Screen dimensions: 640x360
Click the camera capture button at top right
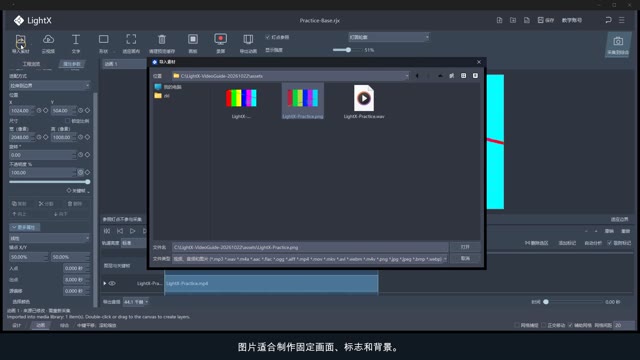pos(618,44)
